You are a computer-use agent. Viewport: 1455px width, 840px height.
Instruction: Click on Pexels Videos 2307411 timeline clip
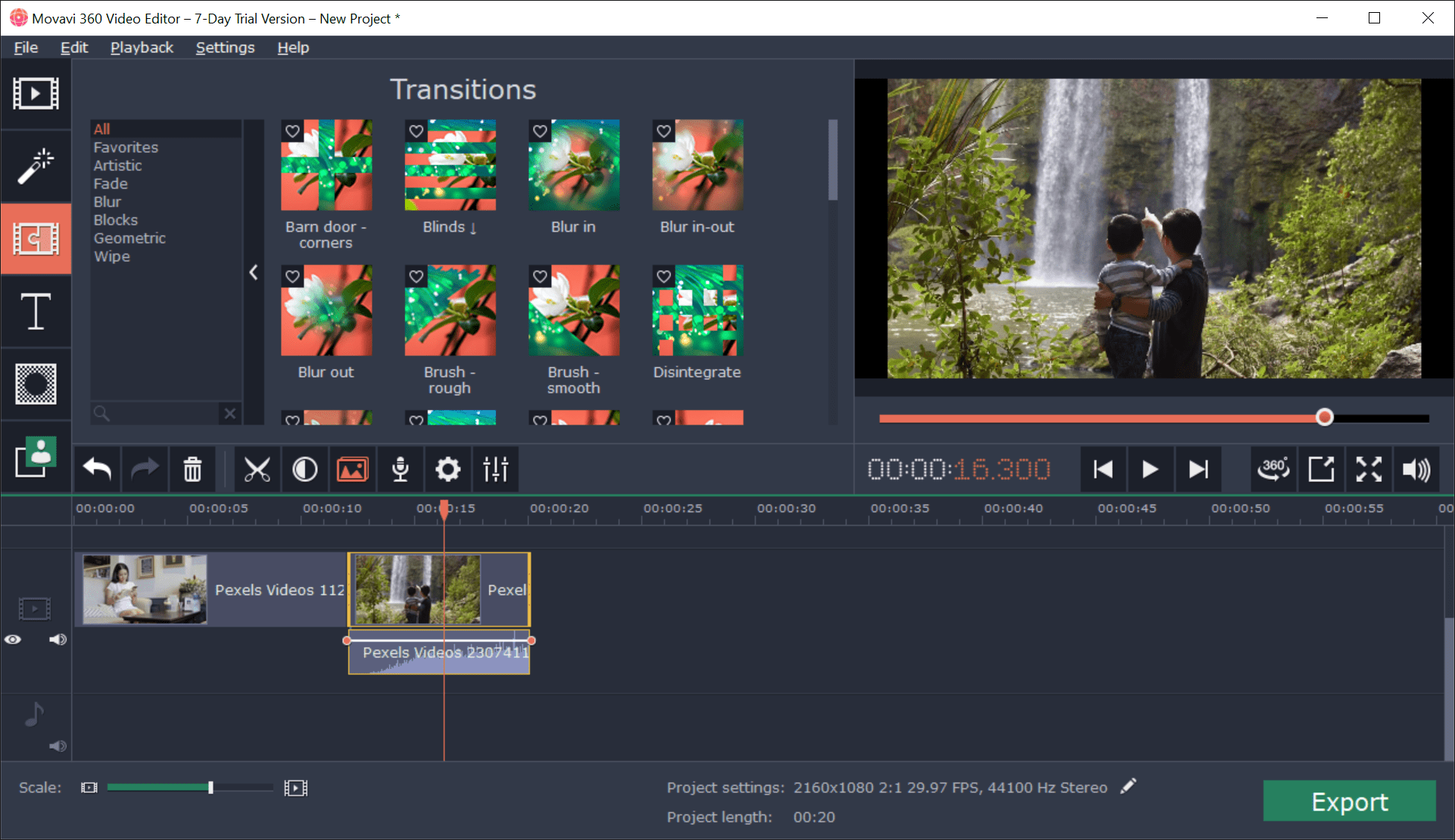(x=440, y=652)
